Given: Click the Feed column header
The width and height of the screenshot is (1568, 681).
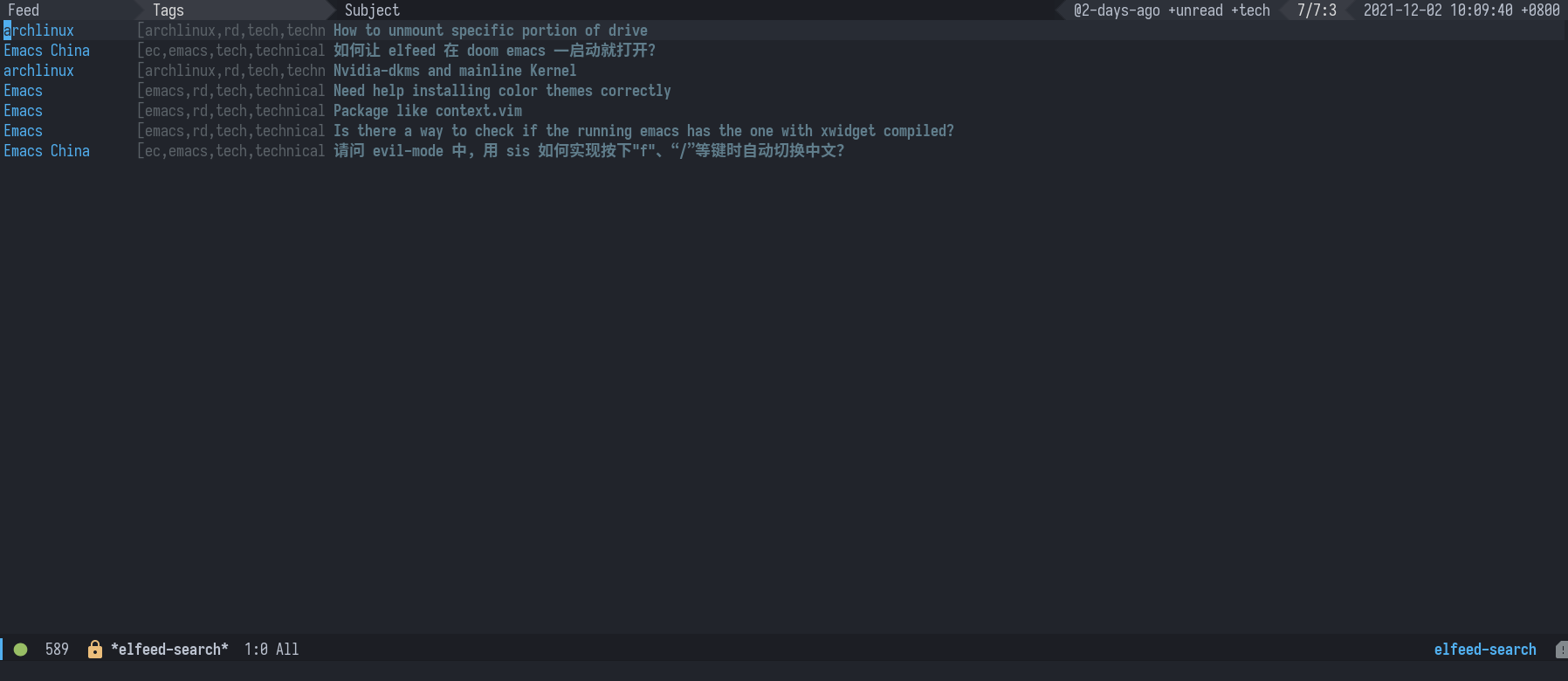Looking at the screenshot, I should point(24,10).
